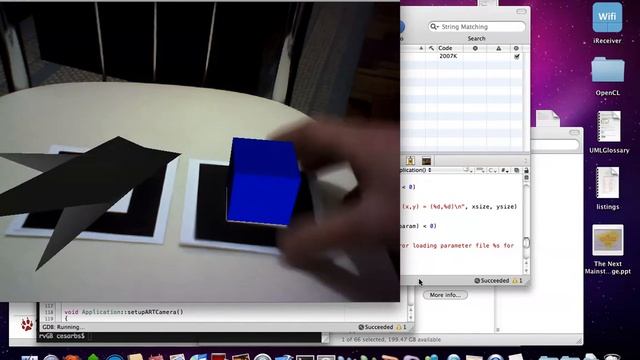640x360 pixels.
Task: Click the String Matching search field
Action: coord(477,27)
